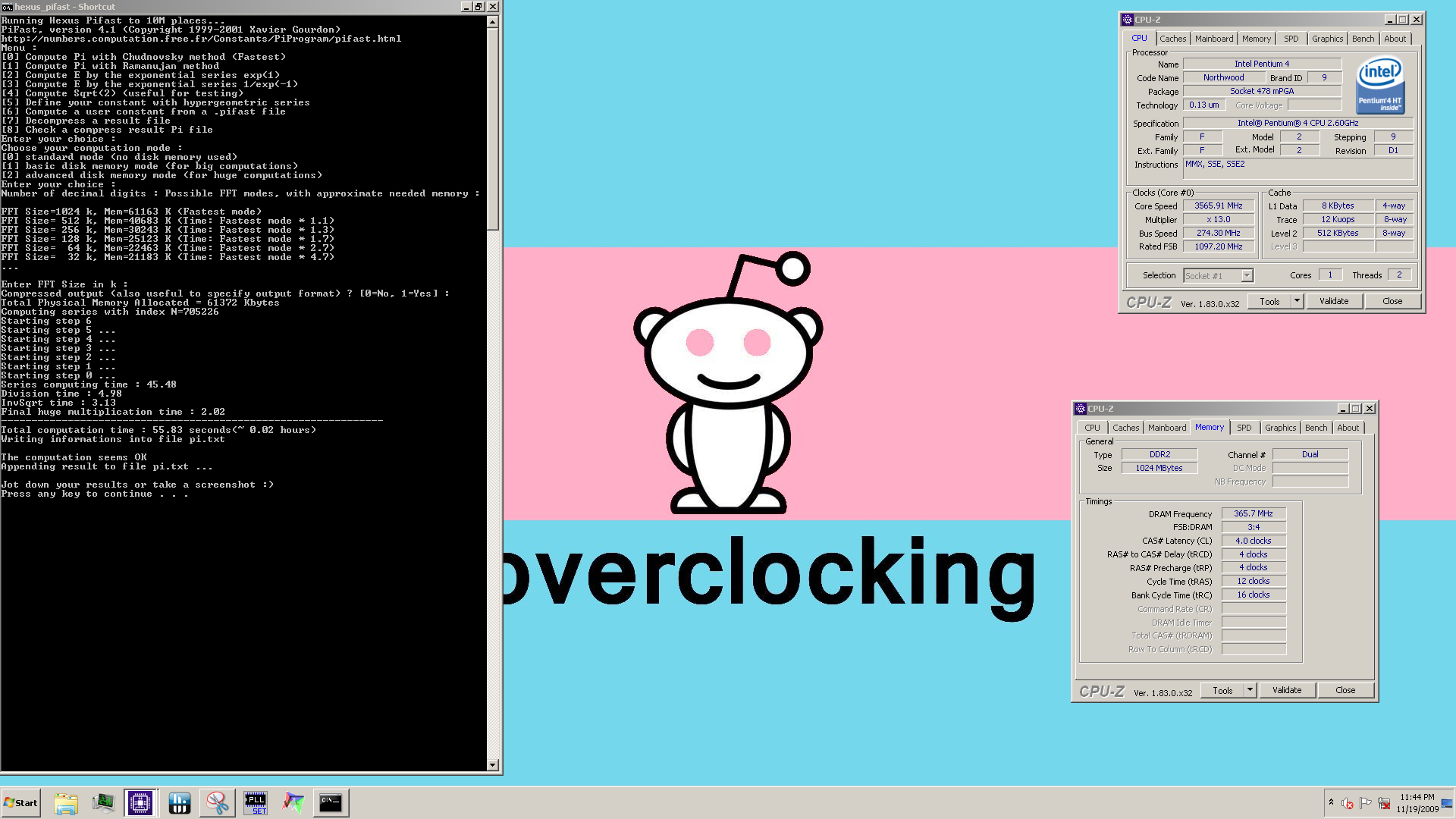Click Total computation time line in console
Viewport: 1456px width, 819px height.
click(x=158, y=430)
